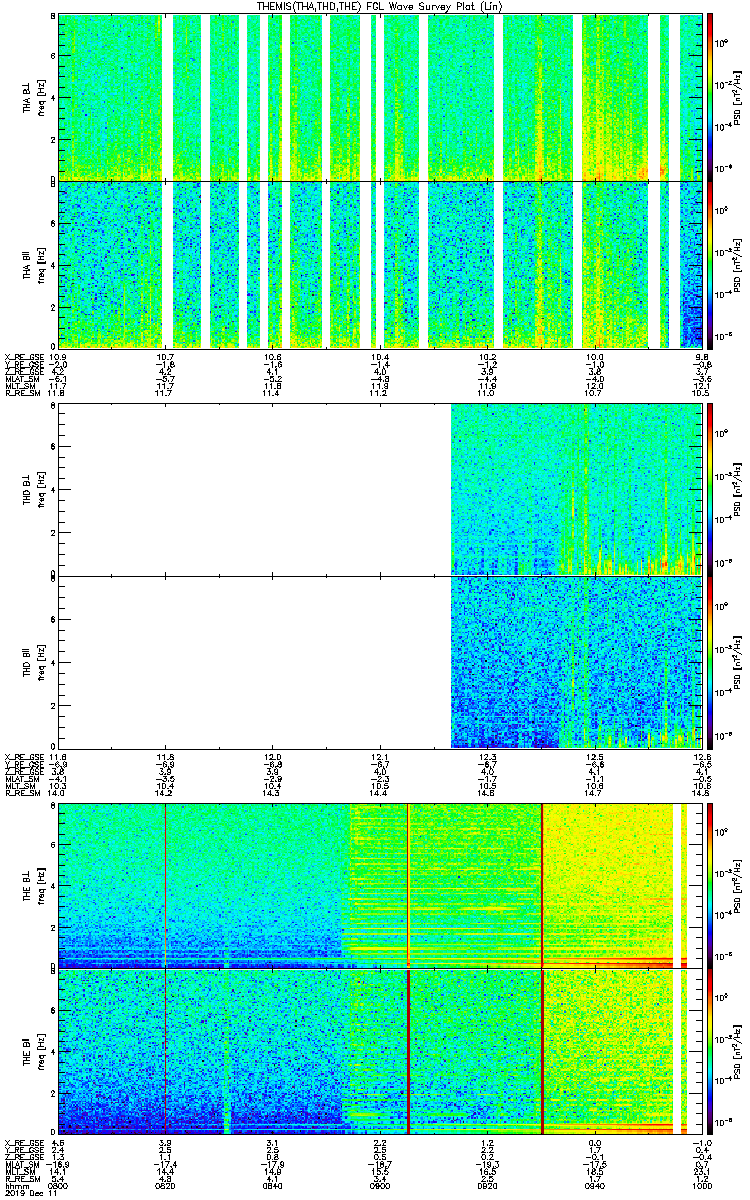This screenshot has width=750, height=1200.
Task: Click the 0900 time tick label
Action: (380, 1186)
